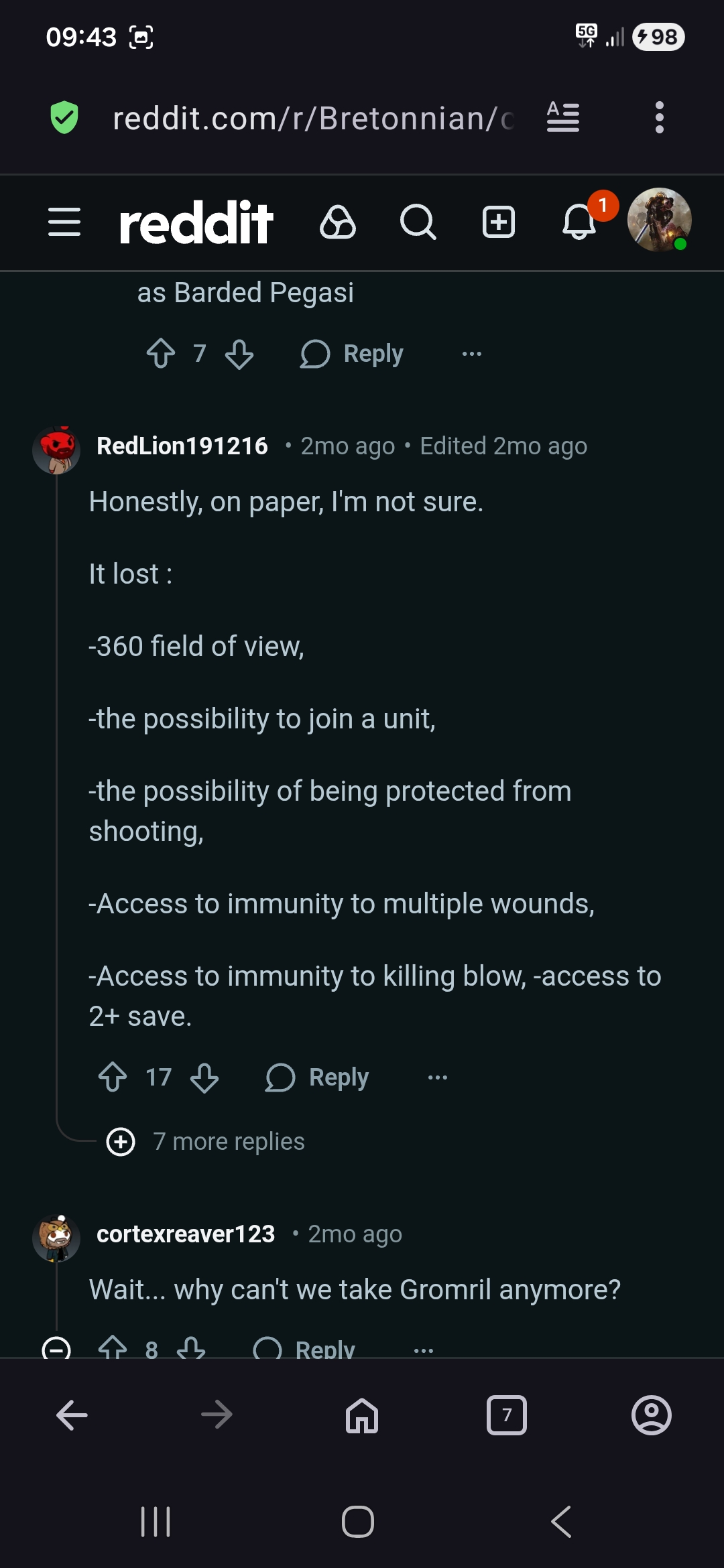Image resolution: width=724 pixels, height=1568 pixels.
Task: Reply to RedLion191216's comment
Action: point(318,1077)
